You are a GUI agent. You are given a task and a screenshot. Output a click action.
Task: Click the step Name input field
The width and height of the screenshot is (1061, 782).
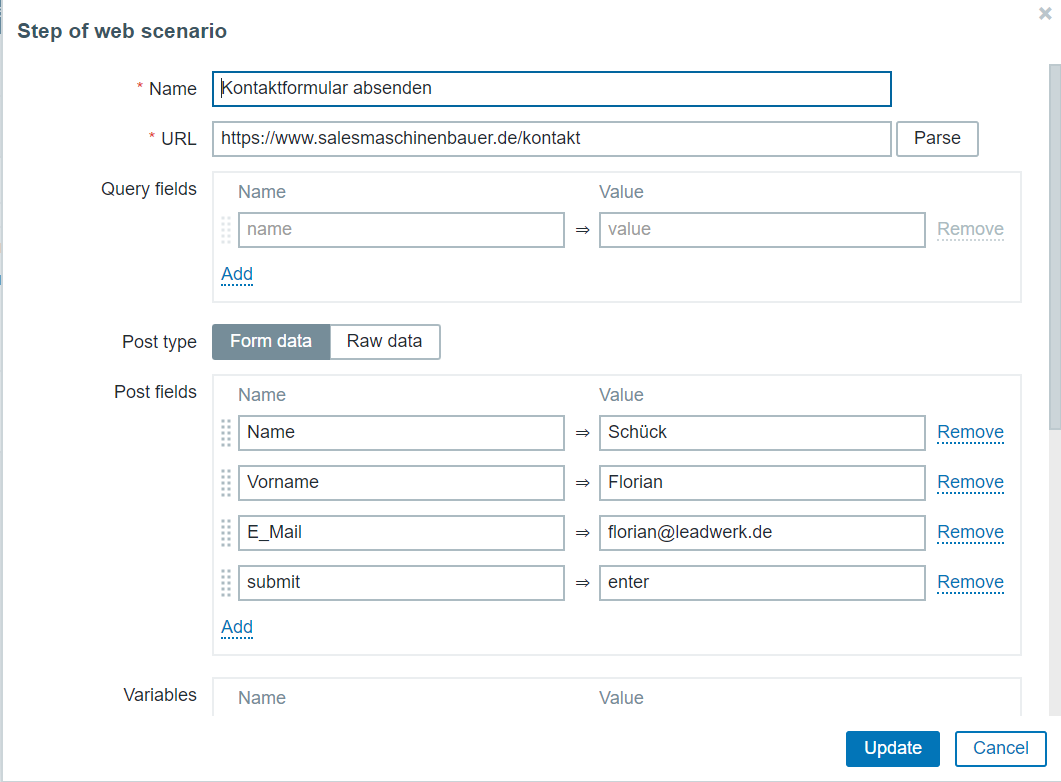[x=551, y=89]
